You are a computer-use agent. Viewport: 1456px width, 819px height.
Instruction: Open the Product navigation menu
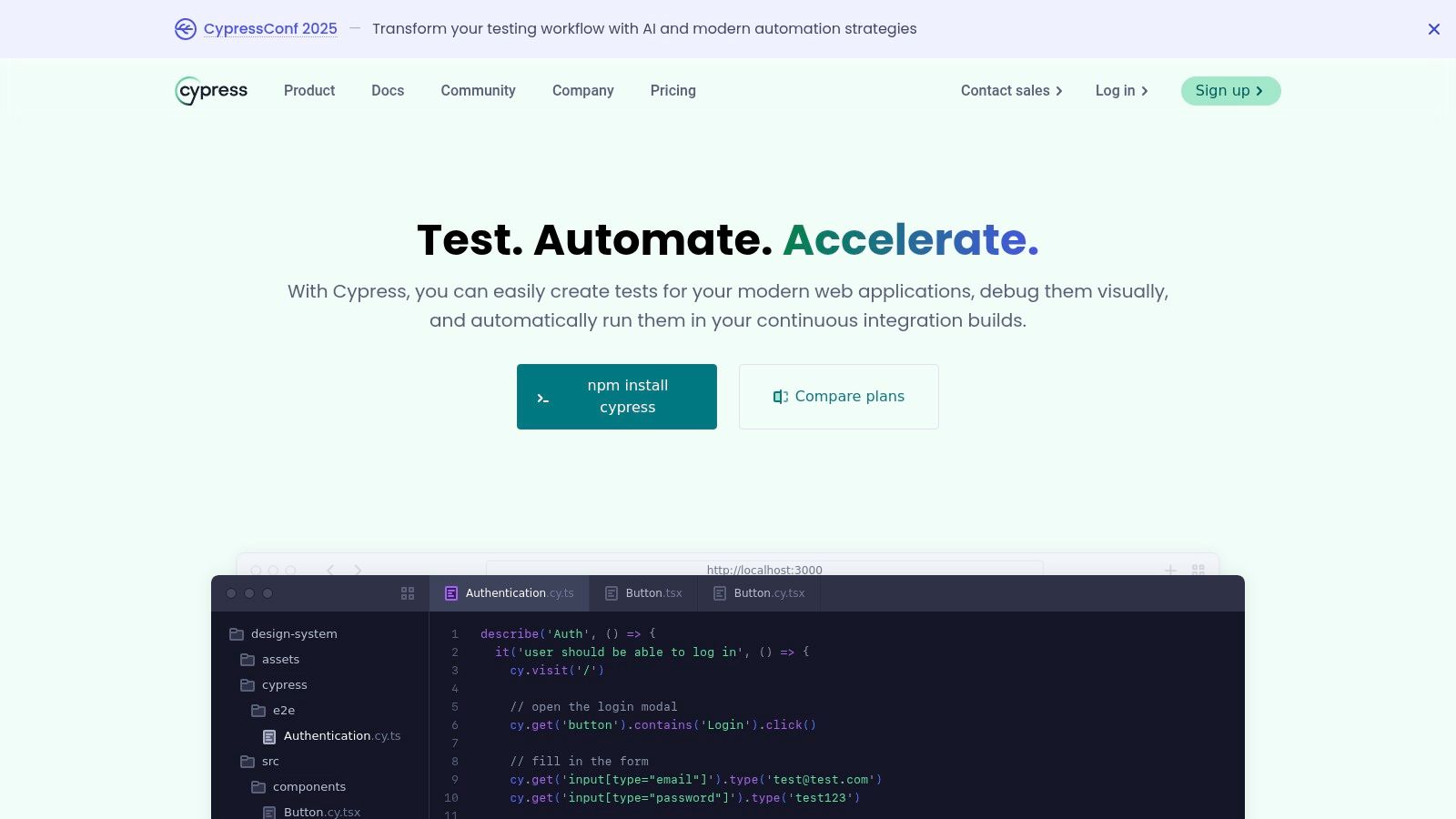click(x=309, y=91)
